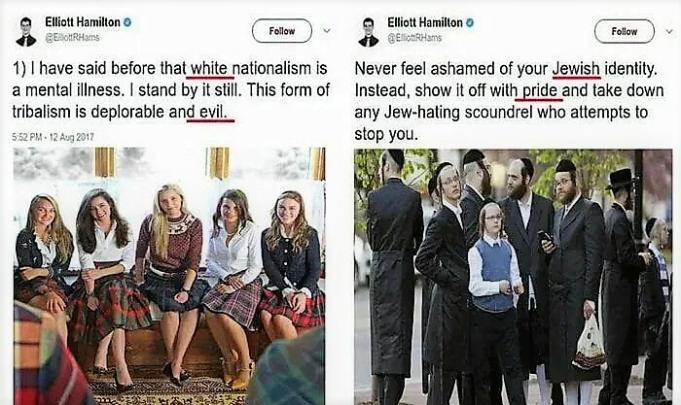
Task: Open the 5:52 PM - 12 Aug 2017 timestamp
Action: [x=53, y=137]
